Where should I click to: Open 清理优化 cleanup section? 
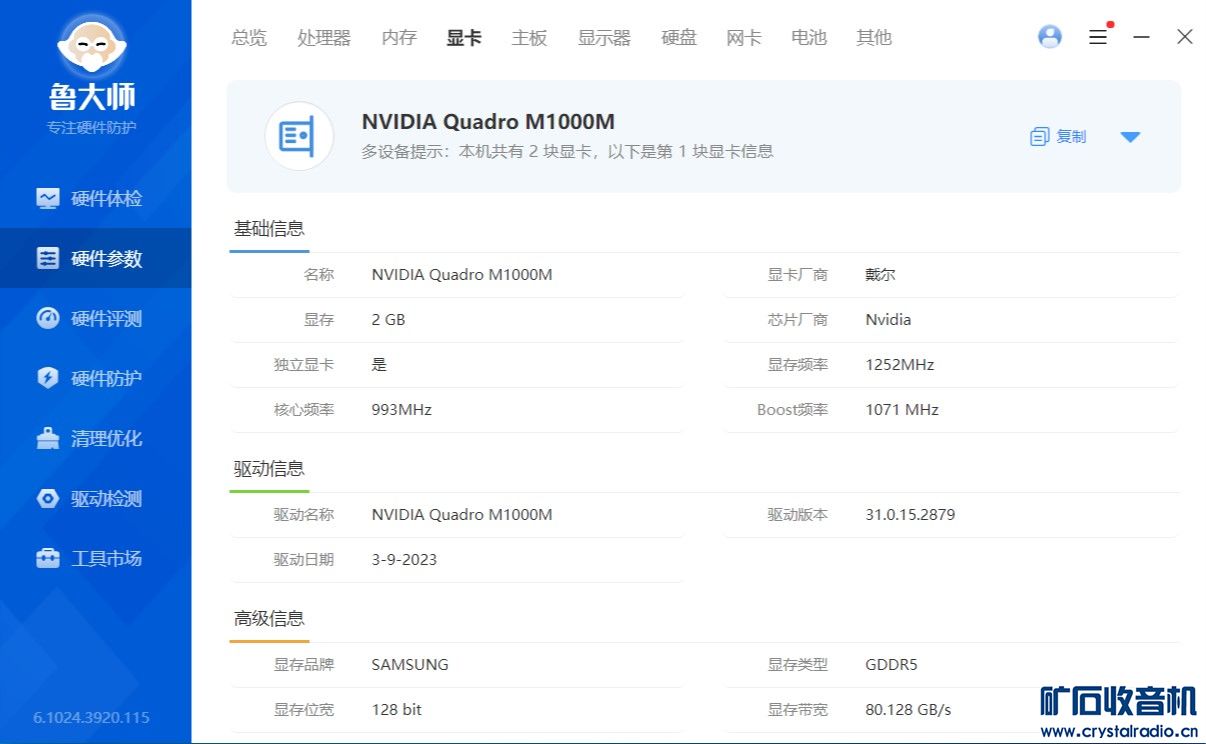[x=95, y=438]
